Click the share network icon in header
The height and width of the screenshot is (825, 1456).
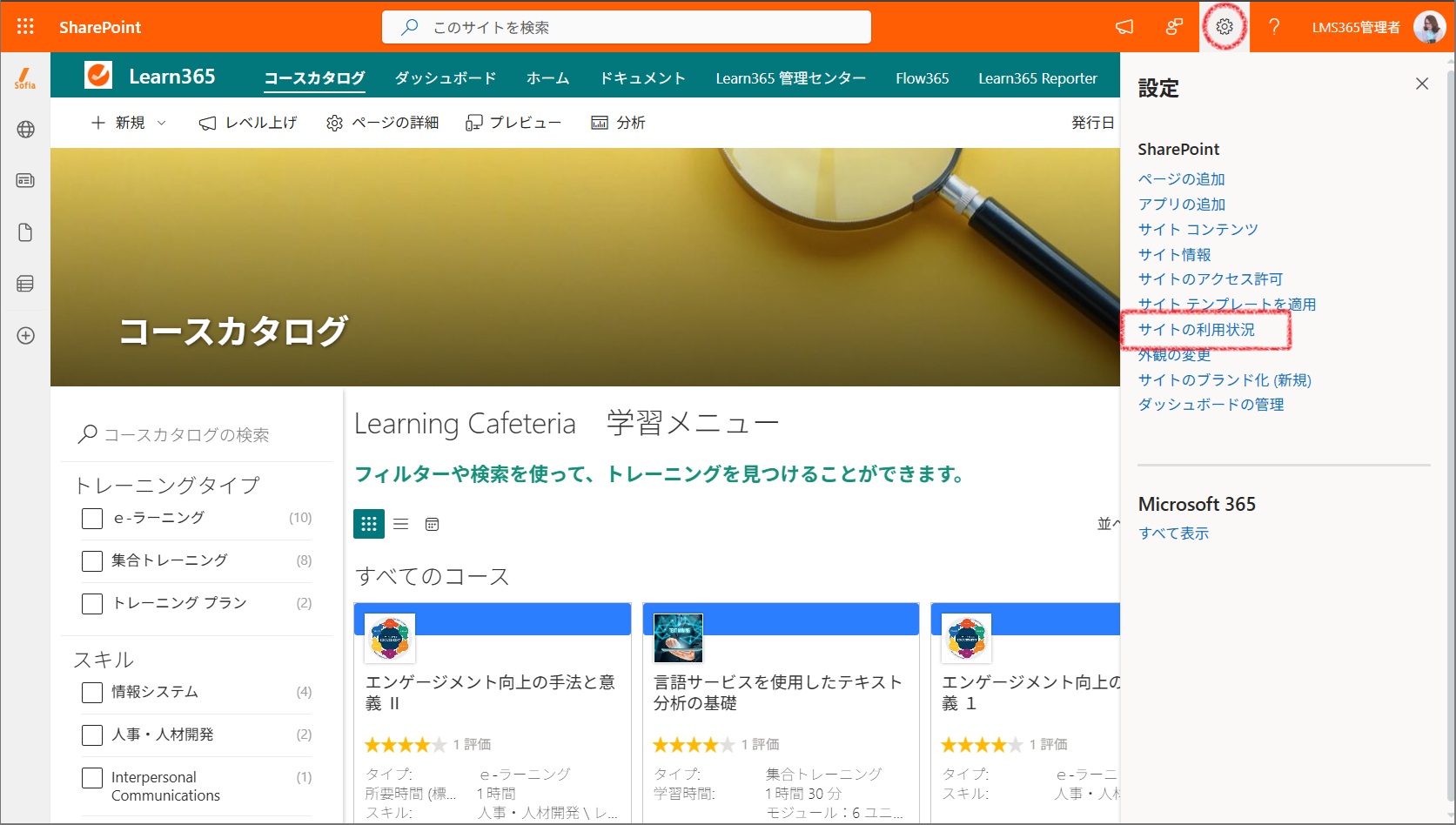1174,27
